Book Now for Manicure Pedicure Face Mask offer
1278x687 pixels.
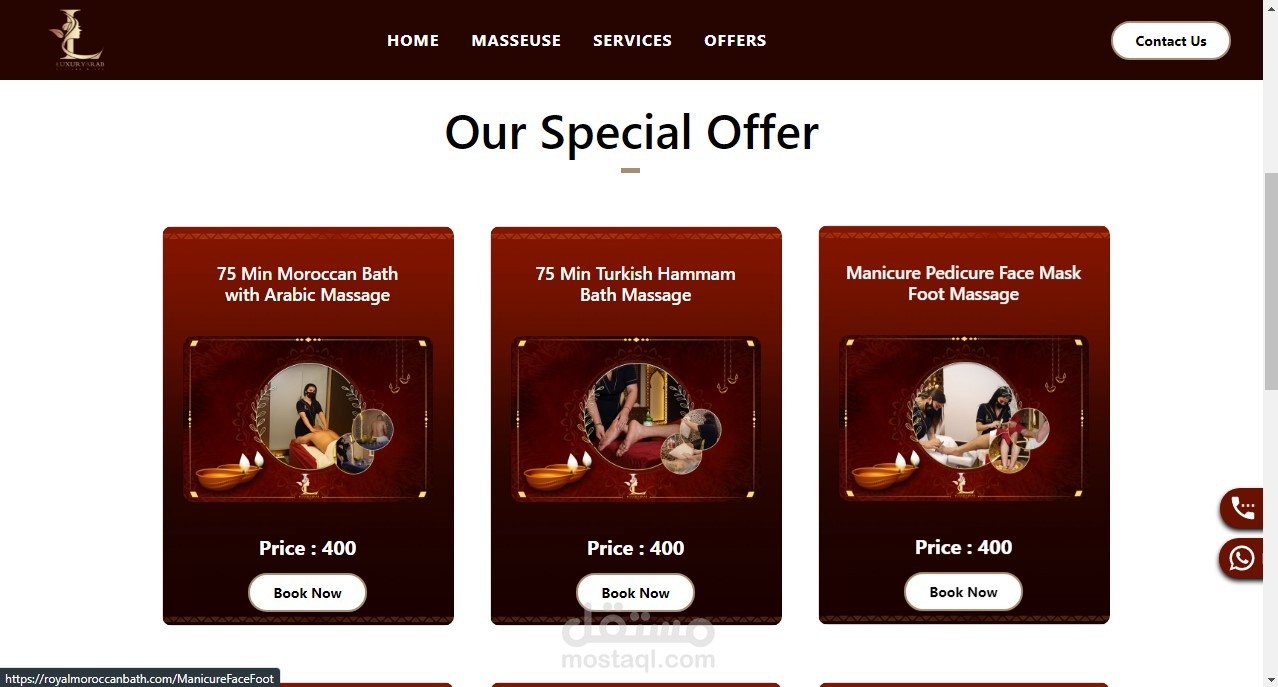pyautogui.click(x=963, y=592)
